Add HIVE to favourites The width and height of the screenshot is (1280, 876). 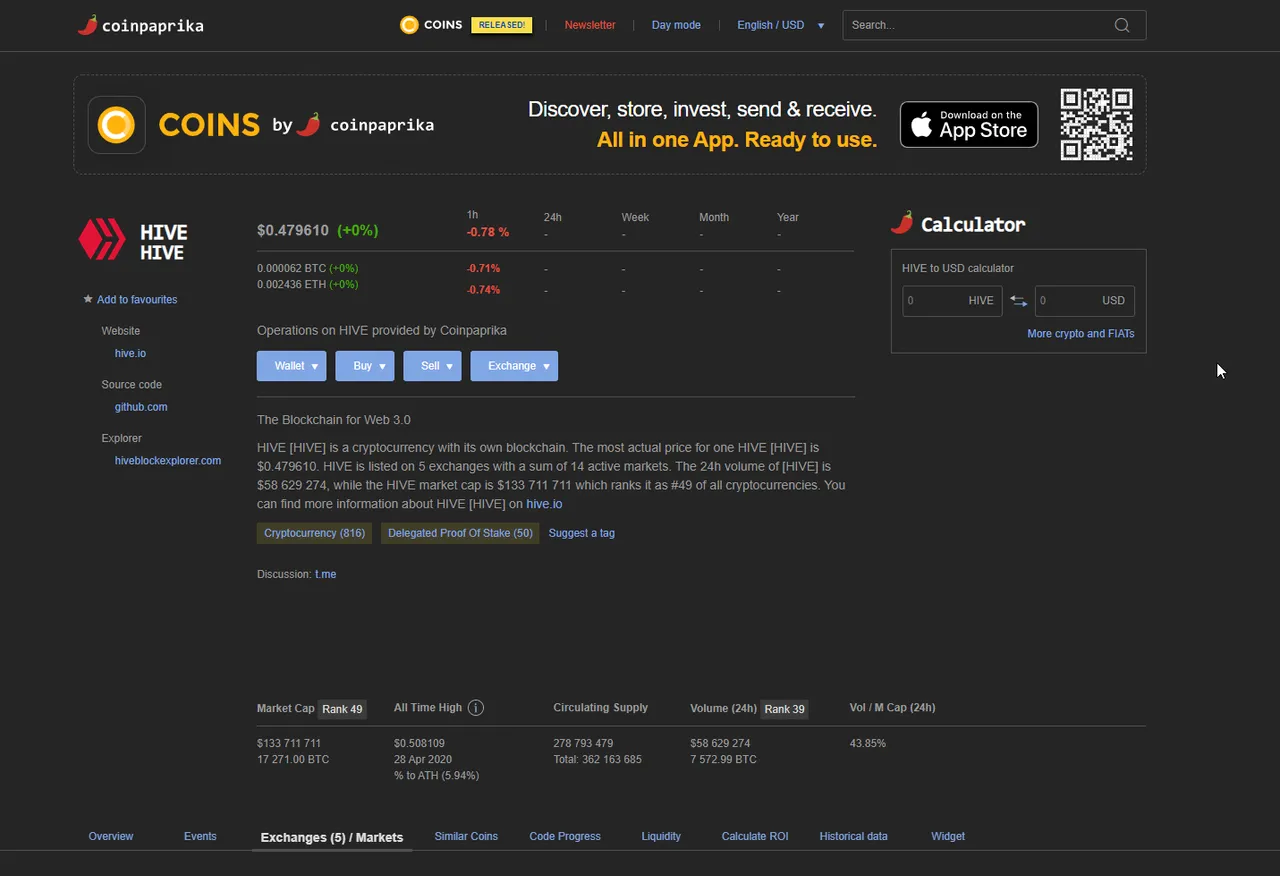click(137, 300)
